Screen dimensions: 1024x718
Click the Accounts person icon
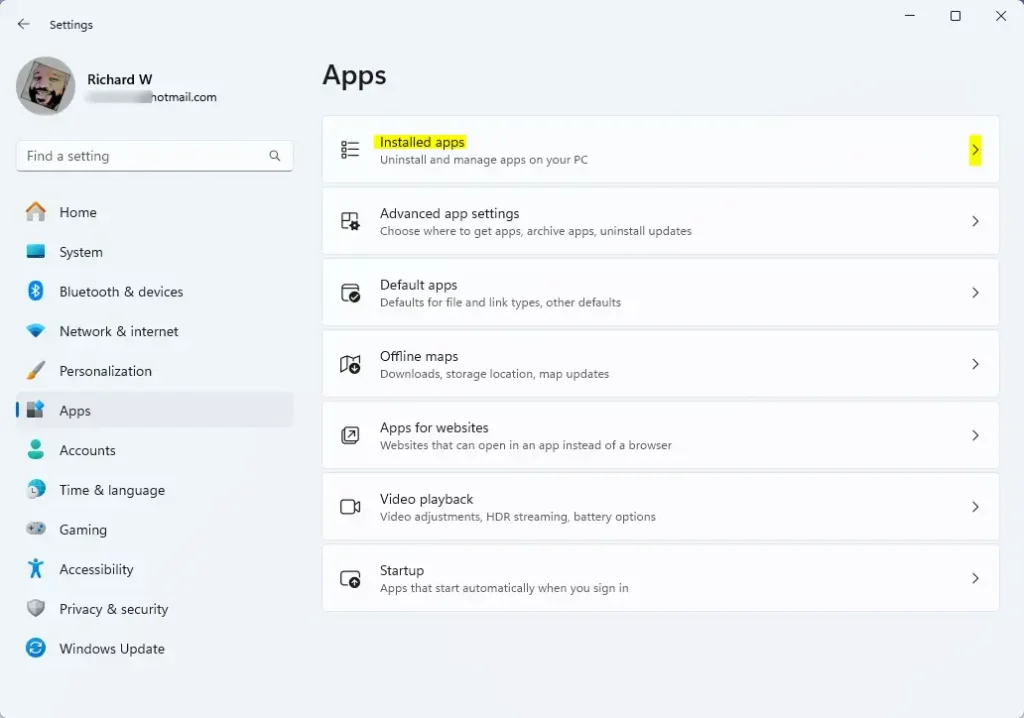(36, 449)
